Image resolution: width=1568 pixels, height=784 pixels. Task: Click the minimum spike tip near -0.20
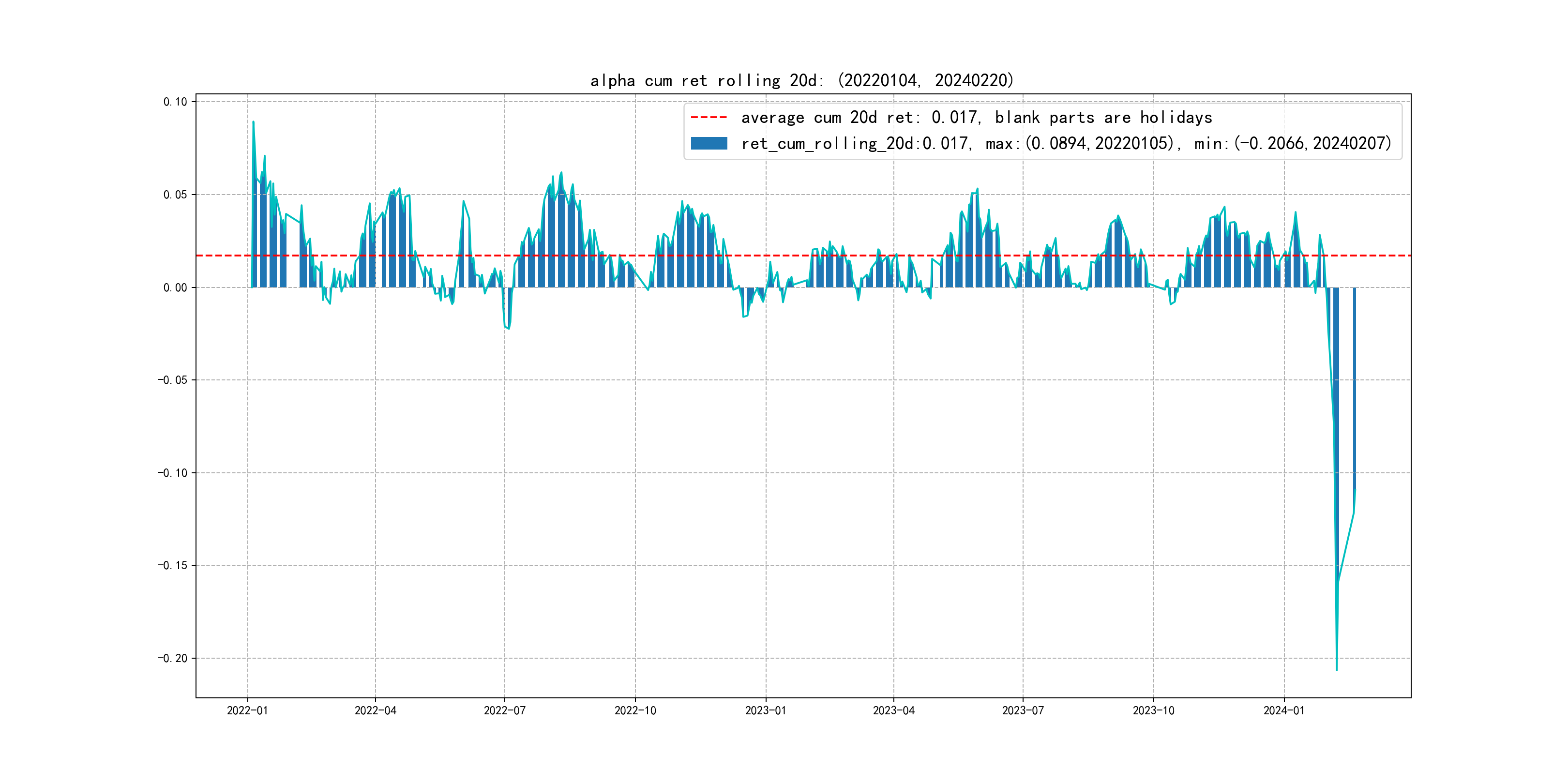pos(1337,670)
